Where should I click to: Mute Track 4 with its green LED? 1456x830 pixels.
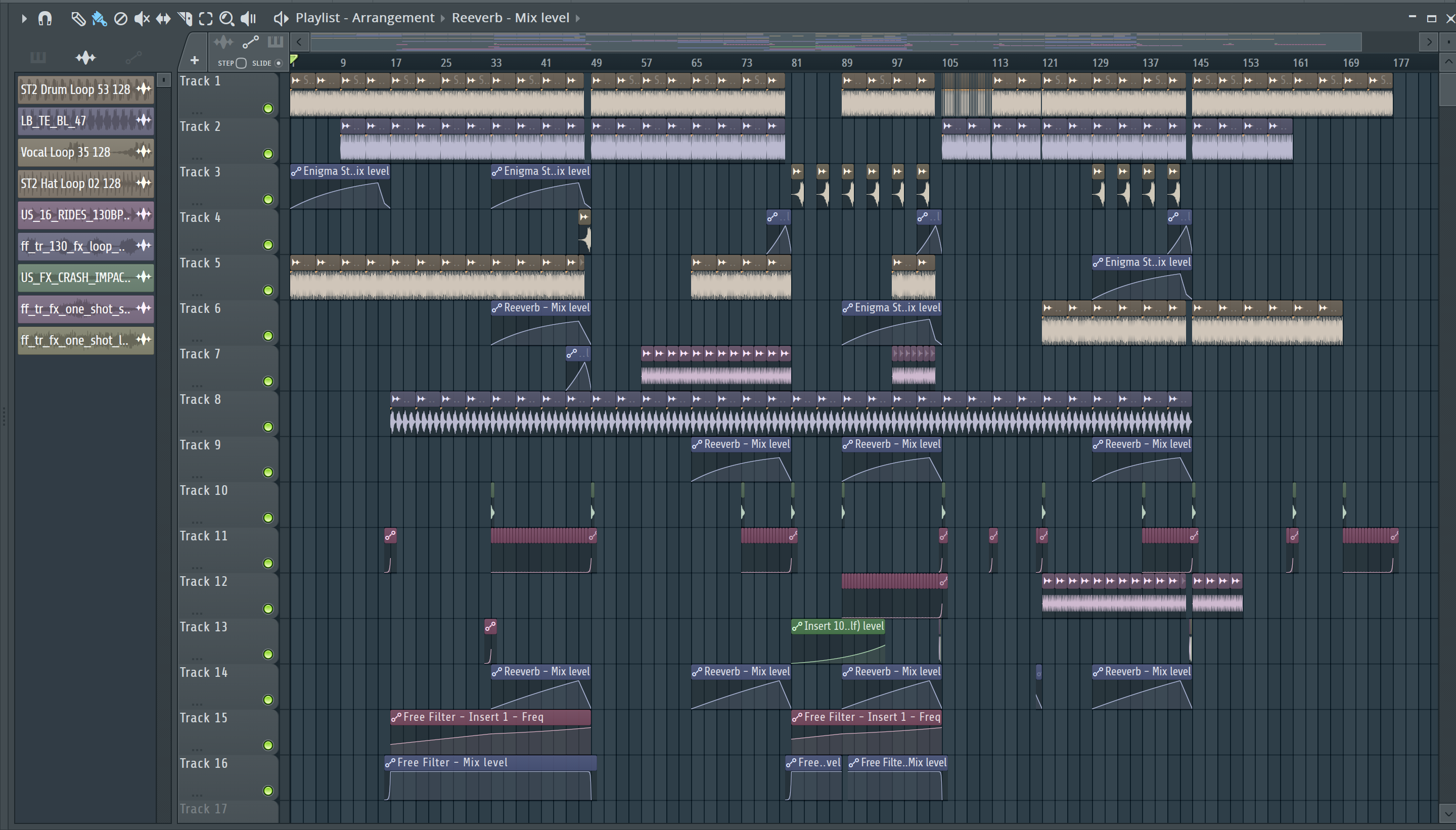coord(268,245)
